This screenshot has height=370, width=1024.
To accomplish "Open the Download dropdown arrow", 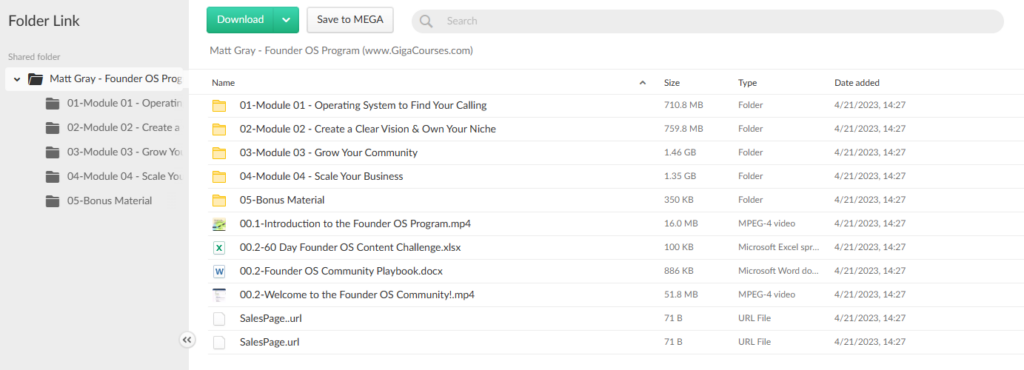I will pyautogui.click(x=286, y=20).
